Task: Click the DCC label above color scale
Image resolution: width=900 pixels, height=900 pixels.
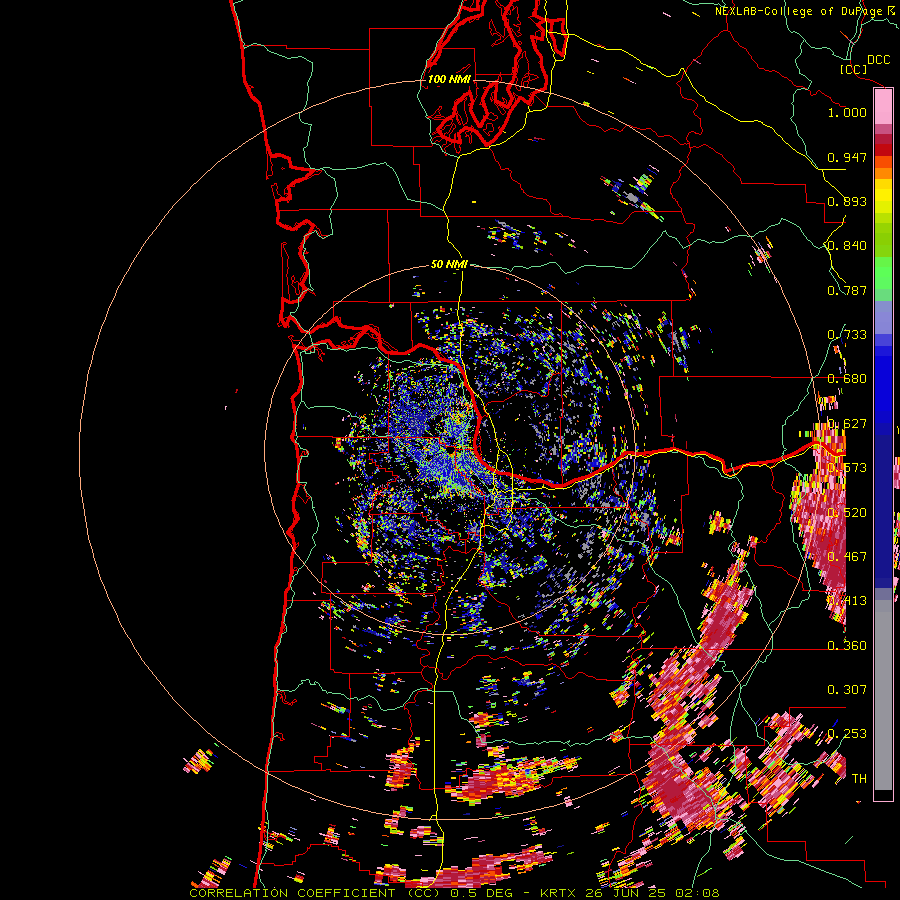Action: click(x=878, y=60)
